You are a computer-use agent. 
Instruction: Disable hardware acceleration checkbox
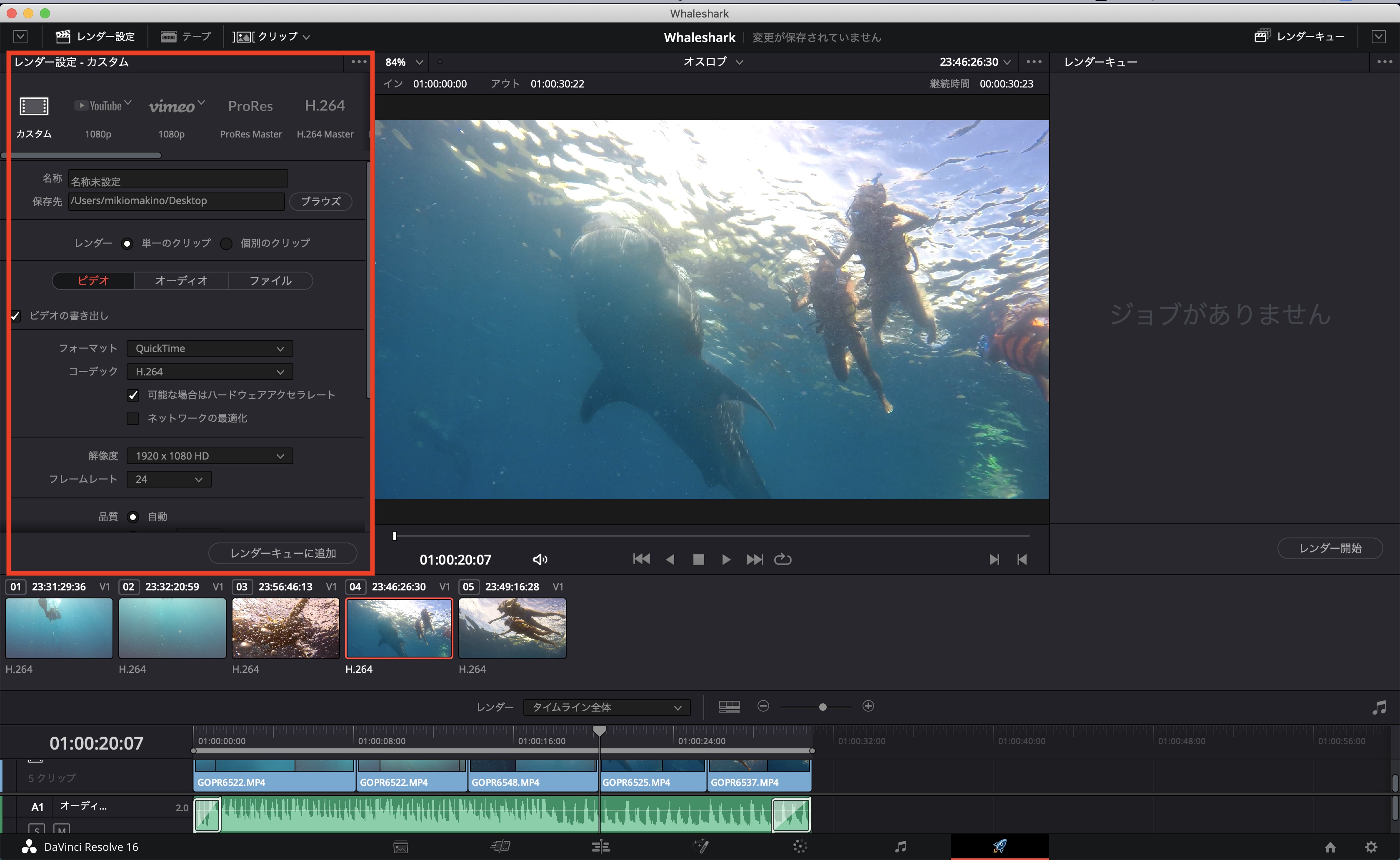[133, 395]
